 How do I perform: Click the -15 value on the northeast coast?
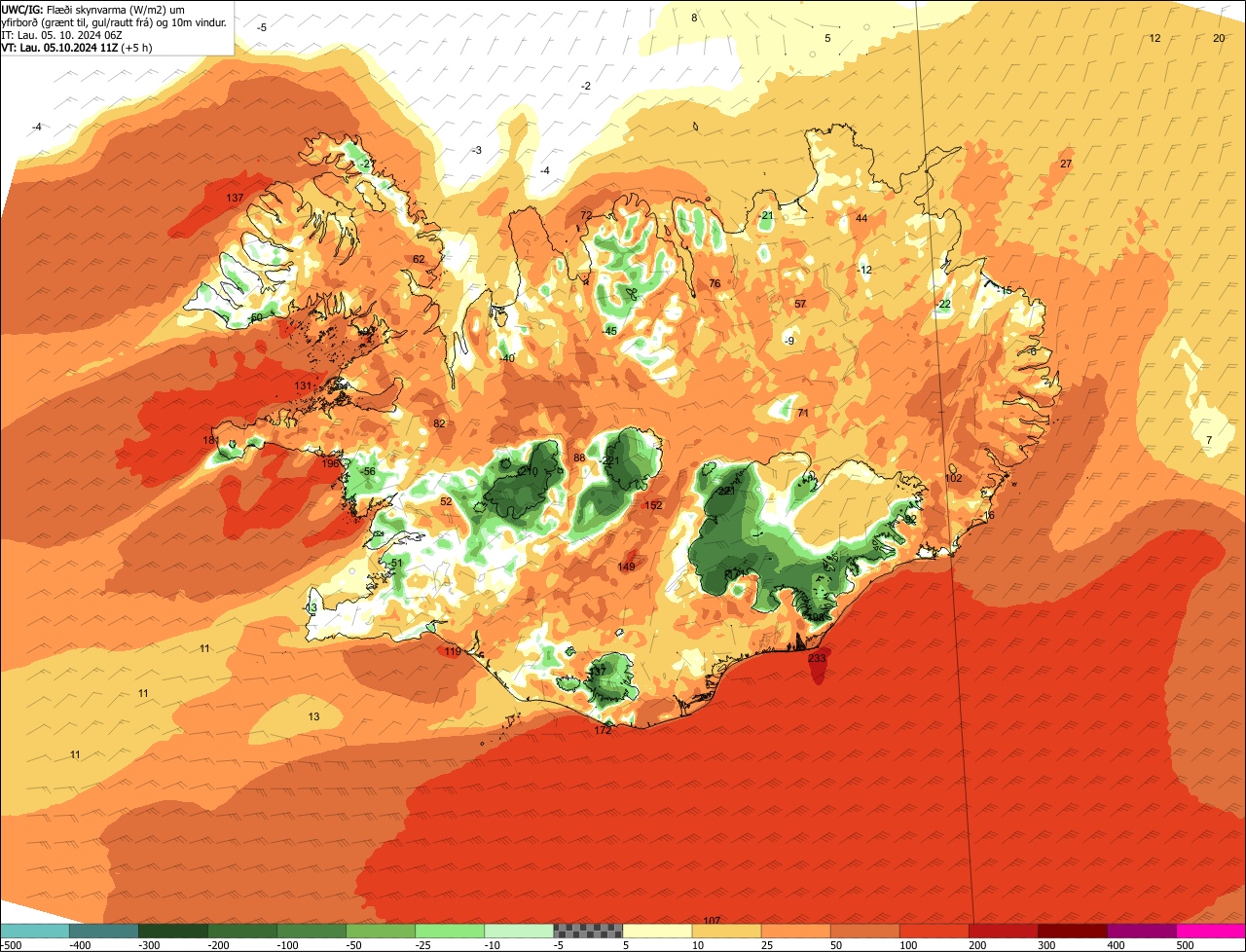(1006, 291)
